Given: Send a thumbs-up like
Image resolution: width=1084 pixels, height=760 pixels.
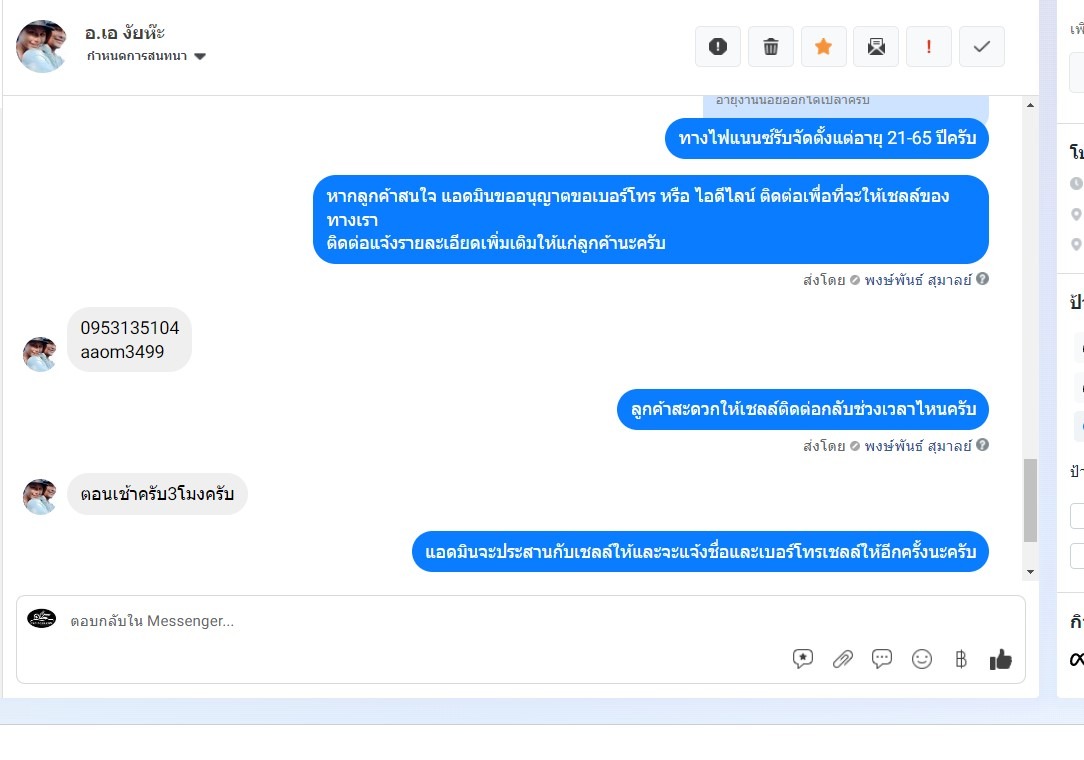Looking at the screenshot, I should [x=1000, y=659].
